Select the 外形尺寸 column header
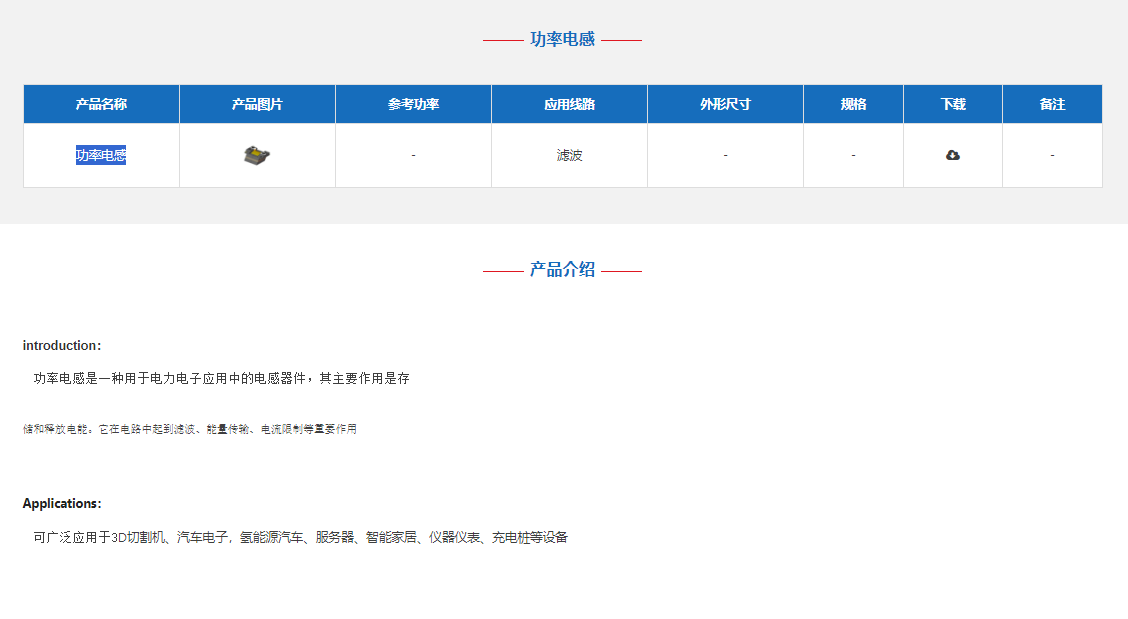This screenshot has width=1128, height=619. click(724, 103)
